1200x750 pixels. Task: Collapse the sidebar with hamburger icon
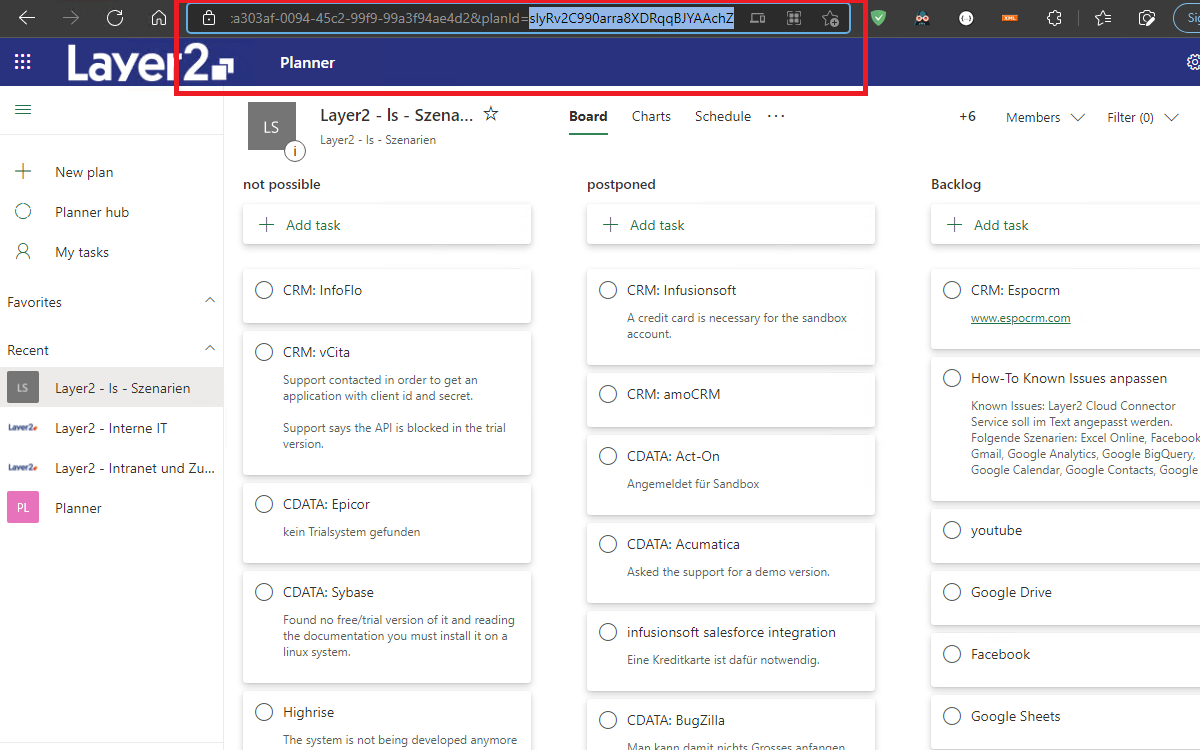pyautogui.click(x=23, y=110)
